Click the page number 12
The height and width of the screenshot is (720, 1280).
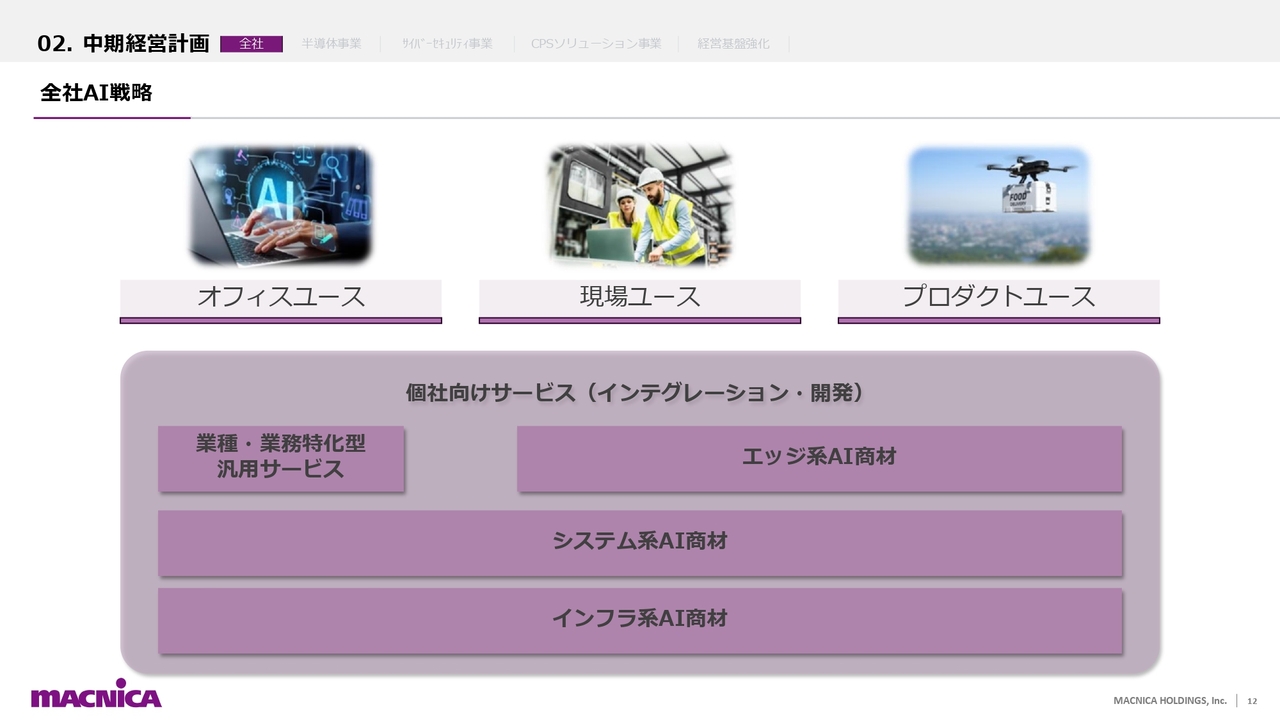click(1252, 701)
